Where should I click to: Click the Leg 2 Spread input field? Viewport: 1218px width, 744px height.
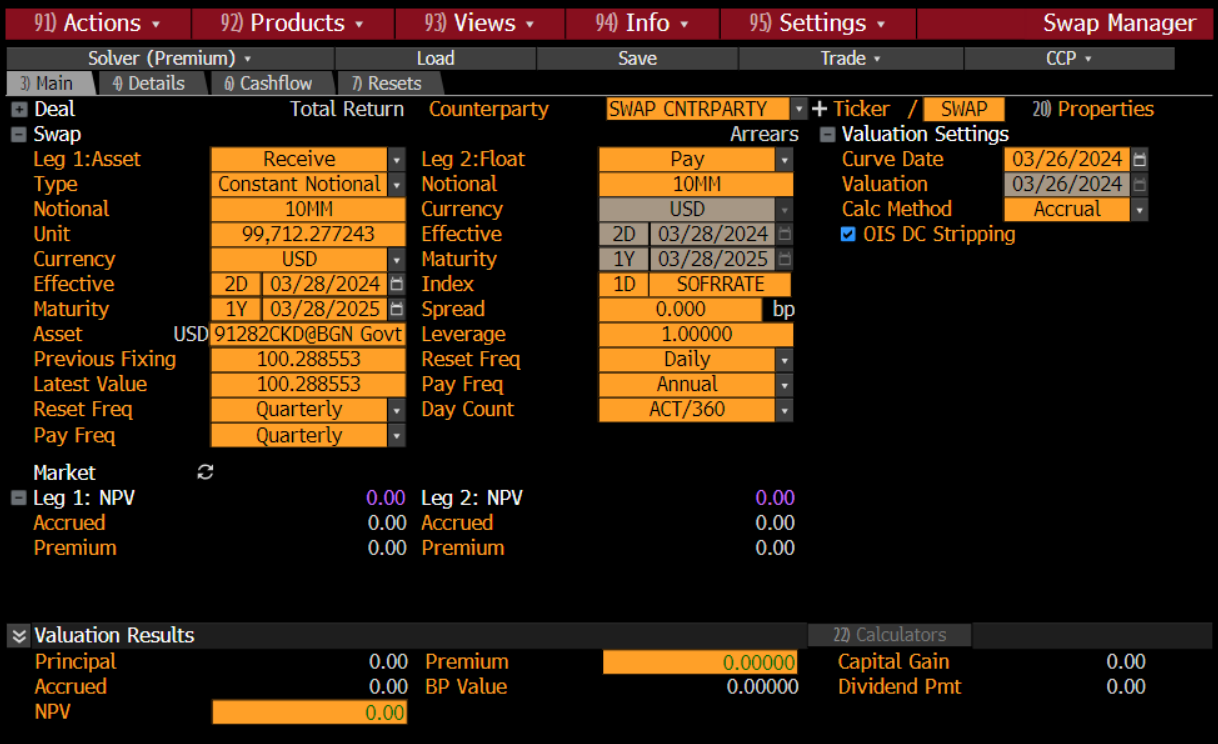click(681, 309)
